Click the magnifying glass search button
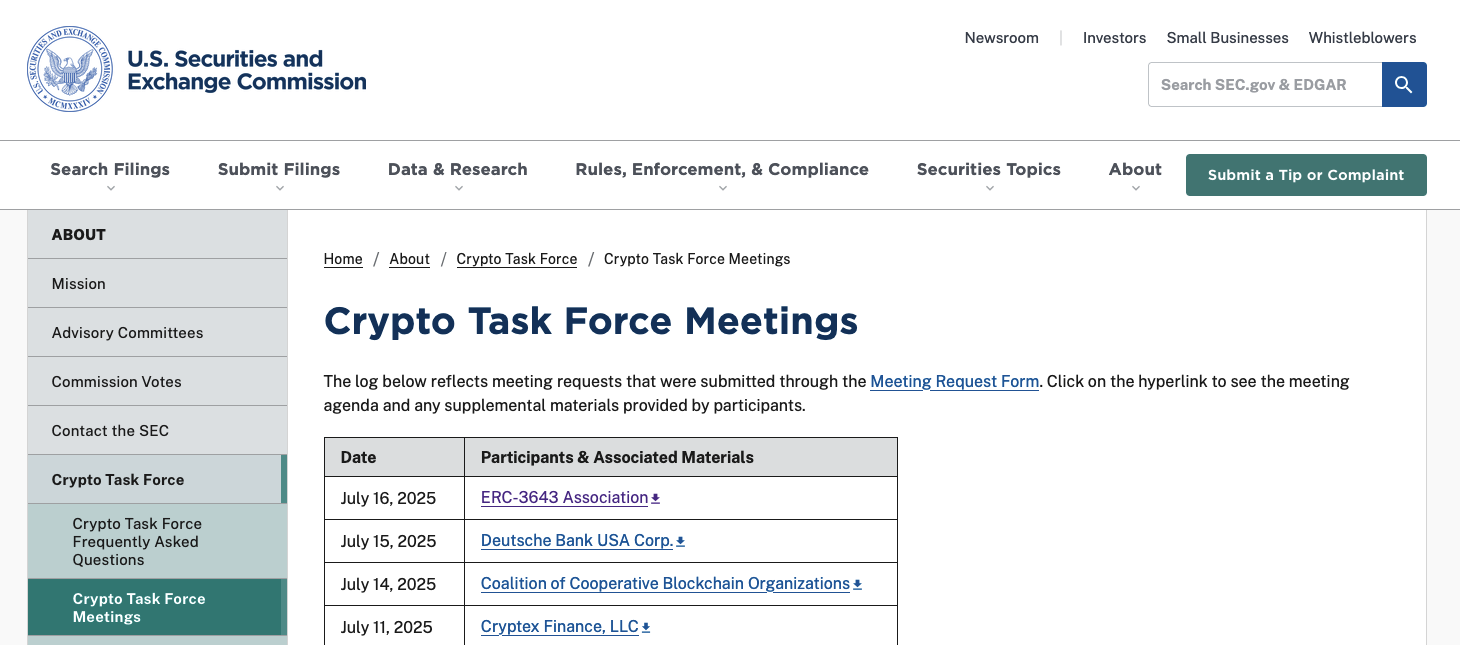 [x=1404, y=85]
